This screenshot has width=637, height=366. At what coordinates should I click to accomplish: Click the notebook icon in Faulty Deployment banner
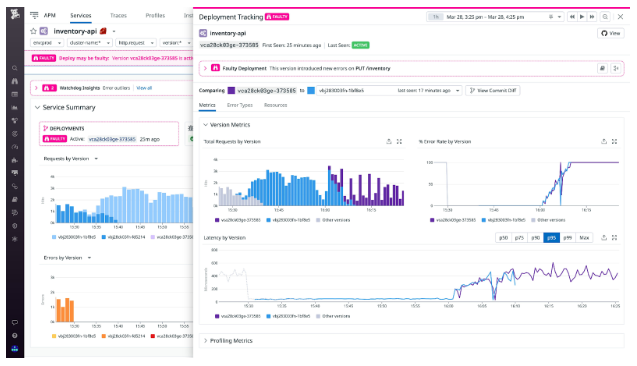[x=602, y=68]
